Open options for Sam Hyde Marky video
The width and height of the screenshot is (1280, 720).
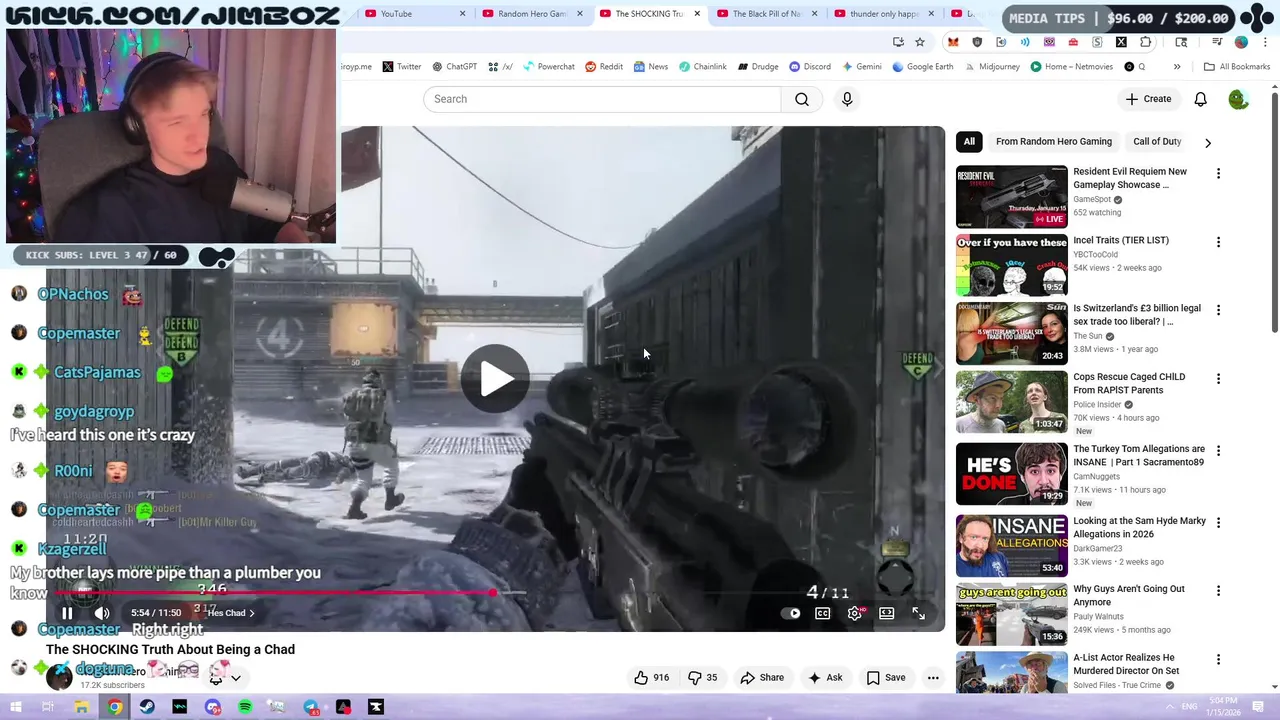pyautogui.click(x=1218, y=523)
